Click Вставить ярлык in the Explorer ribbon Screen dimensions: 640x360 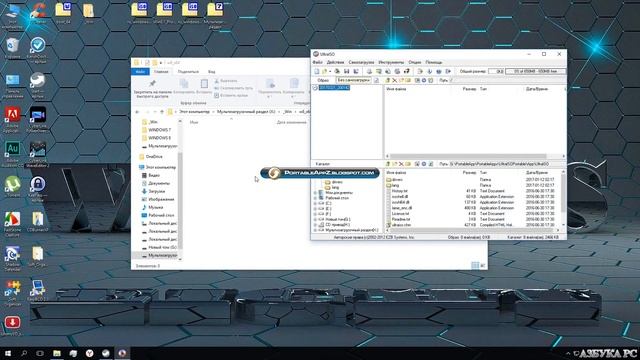231,96
